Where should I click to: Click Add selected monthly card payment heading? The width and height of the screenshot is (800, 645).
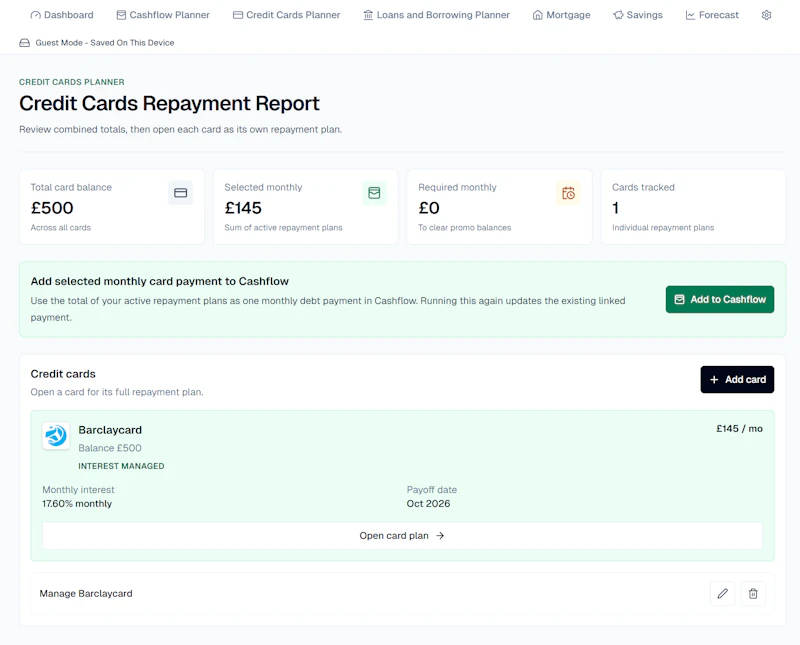pyautogui.click(x=160, y=281)
